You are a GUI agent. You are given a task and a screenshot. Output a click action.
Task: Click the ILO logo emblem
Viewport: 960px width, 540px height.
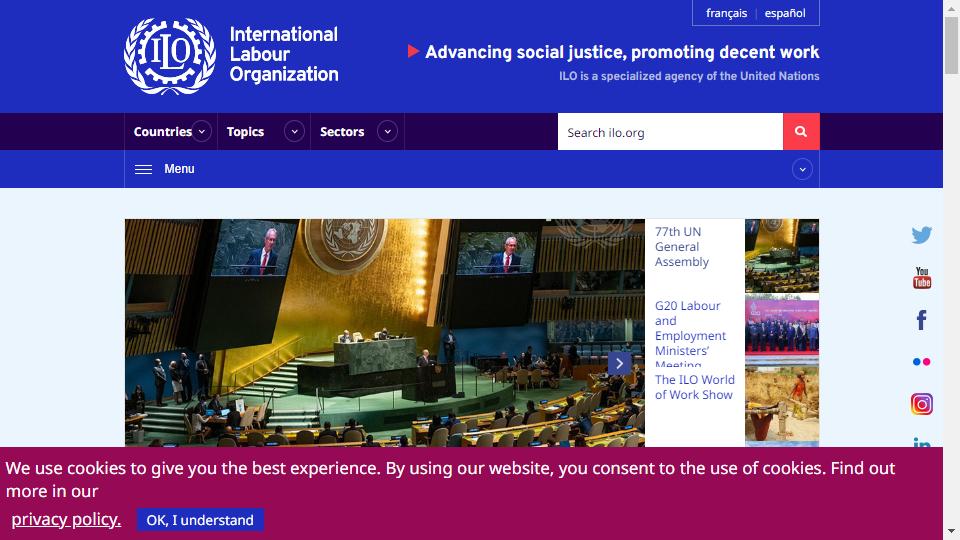[170, 56]
